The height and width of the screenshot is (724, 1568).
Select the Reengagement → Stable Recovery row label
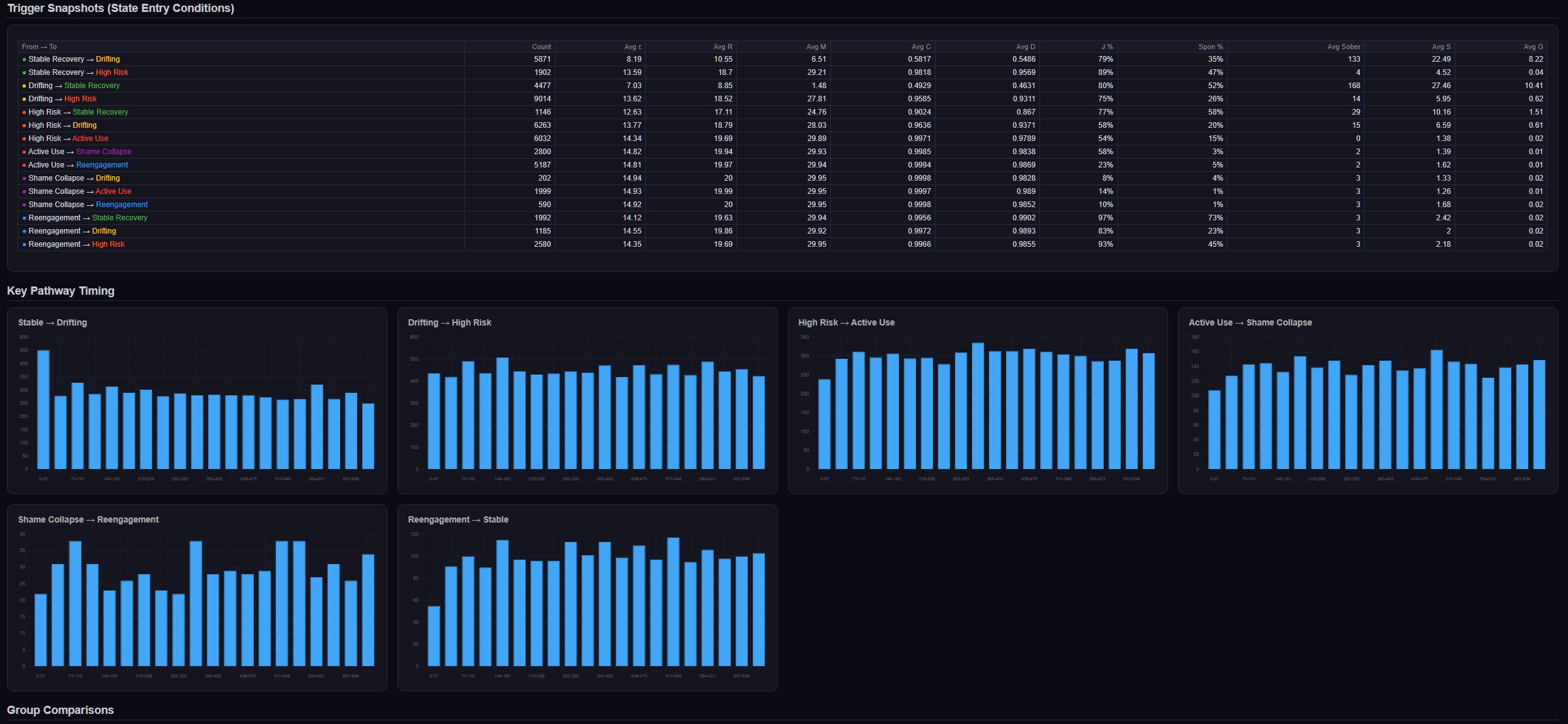[x=85, y=218]
